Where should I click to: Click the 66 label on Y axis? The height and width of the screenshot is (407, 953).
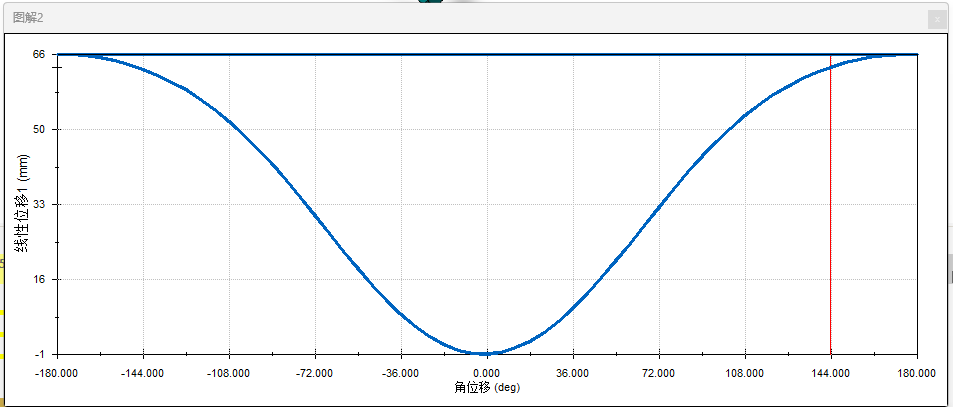click(38, 54)
